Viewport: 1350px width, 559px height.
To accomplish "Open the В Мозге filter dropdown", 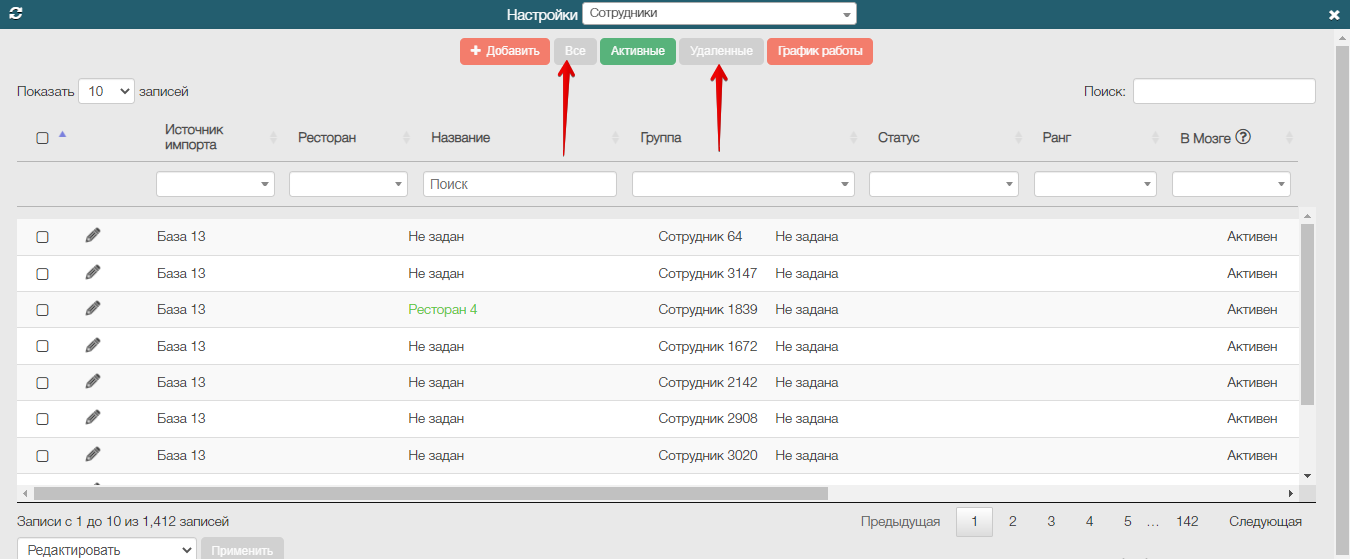I will 1231,184.
